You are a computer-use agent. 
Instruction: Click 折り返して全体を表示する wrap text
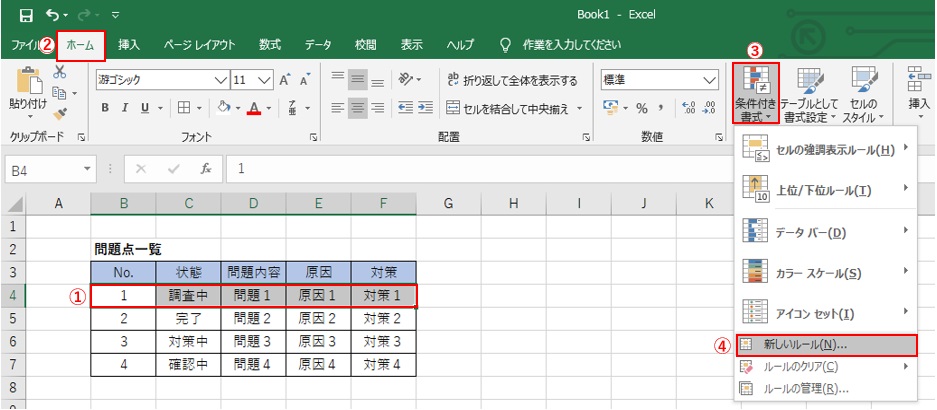coord(512,80)
